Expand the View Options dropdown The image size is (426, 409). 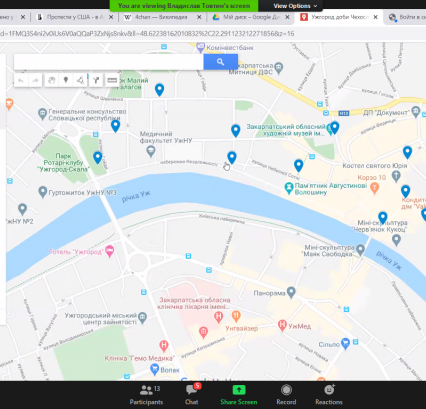295,6
